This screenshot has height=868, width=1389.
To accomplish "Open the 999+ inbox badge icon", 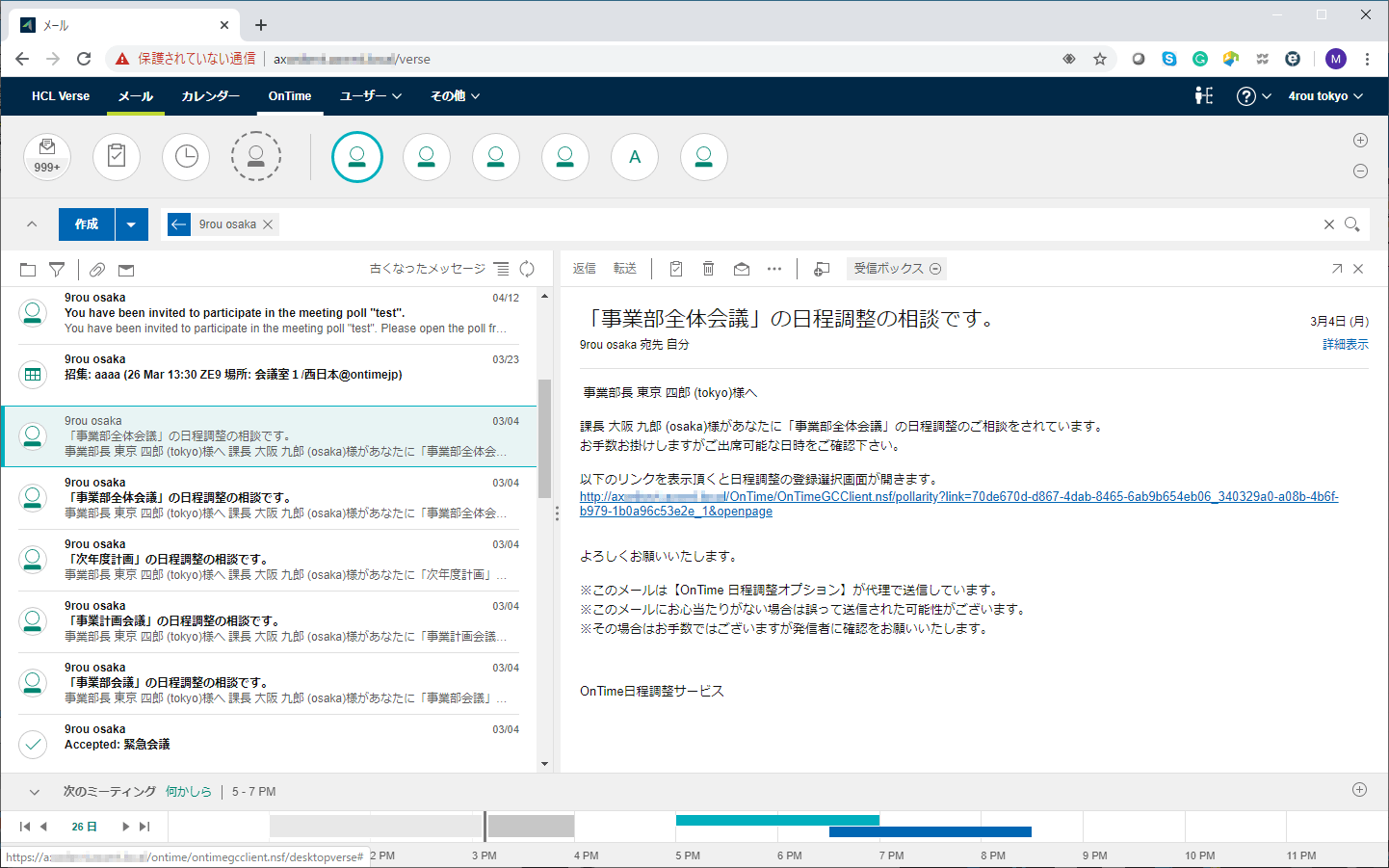I will [x=46, y=156].
